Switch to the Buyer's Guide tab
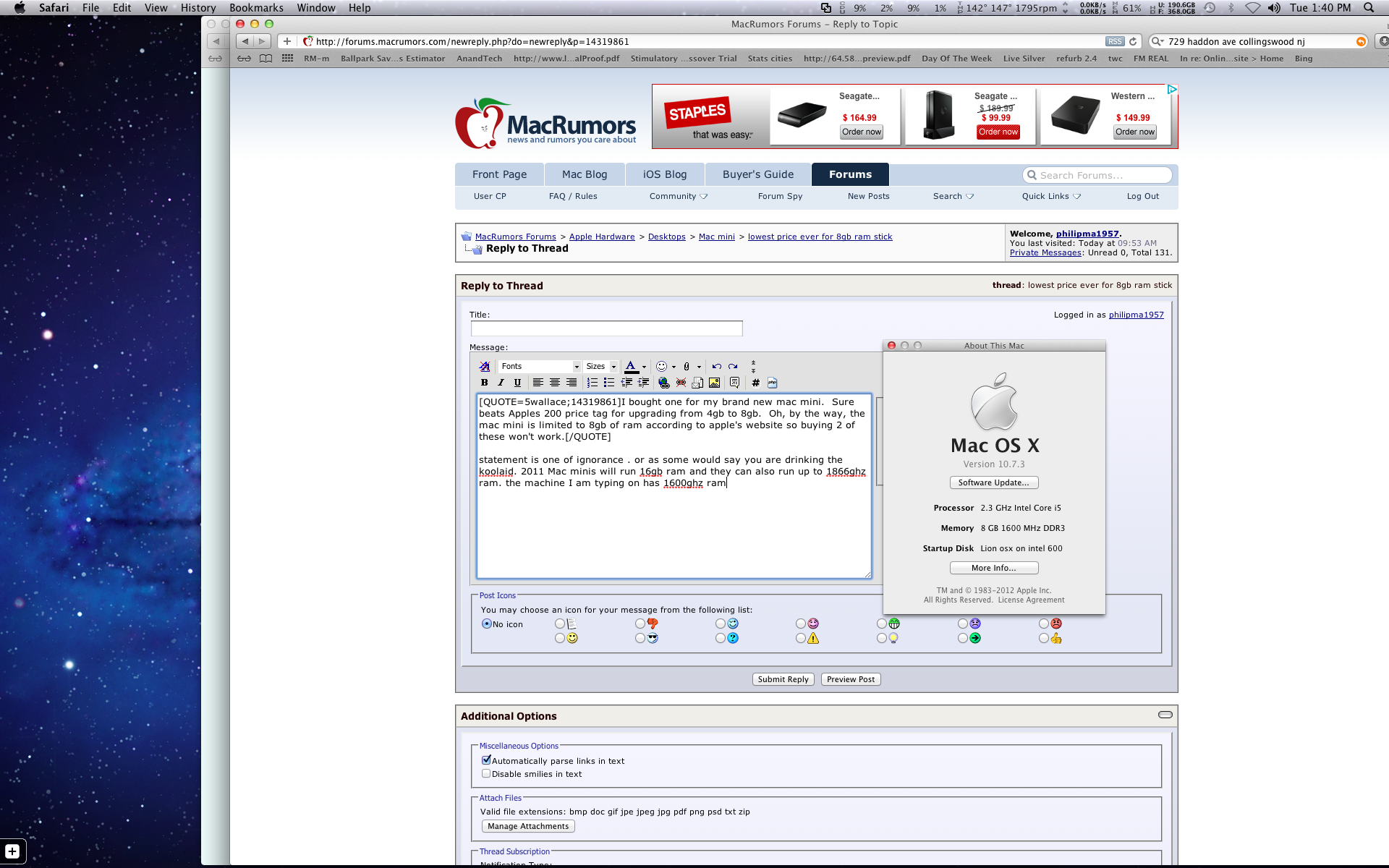Viewport: 1389px width, 868px height. pos(757,174)
